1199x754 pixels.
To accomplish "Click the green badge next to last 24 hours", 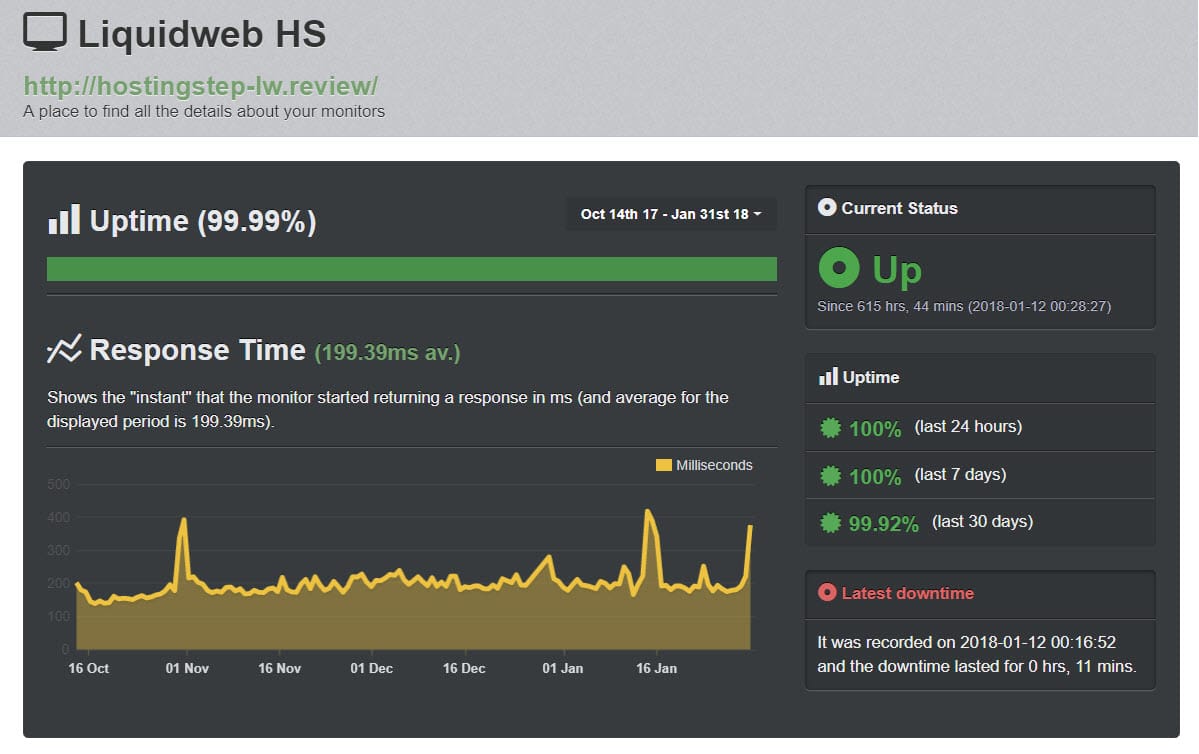I will 830,427.
